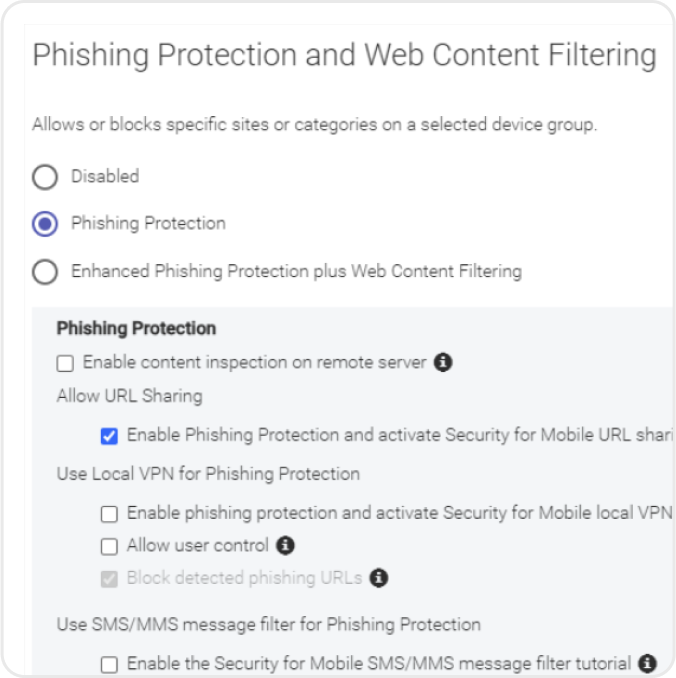Click the bold Phishing Protection section header
The height and width of the screenshot is (678, 676).
tap(136, 328)
